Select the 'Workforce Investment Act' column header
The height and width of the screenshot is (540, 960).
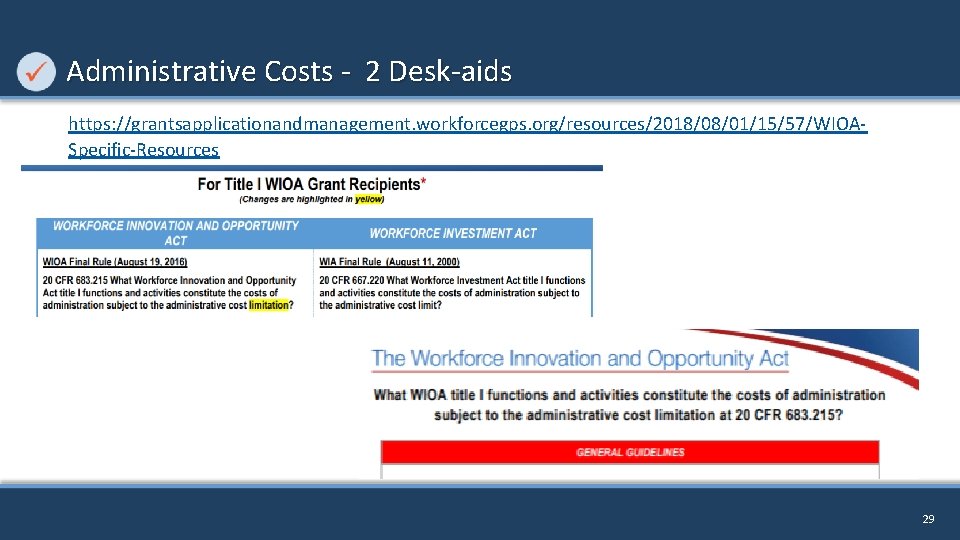coord(452,233)
